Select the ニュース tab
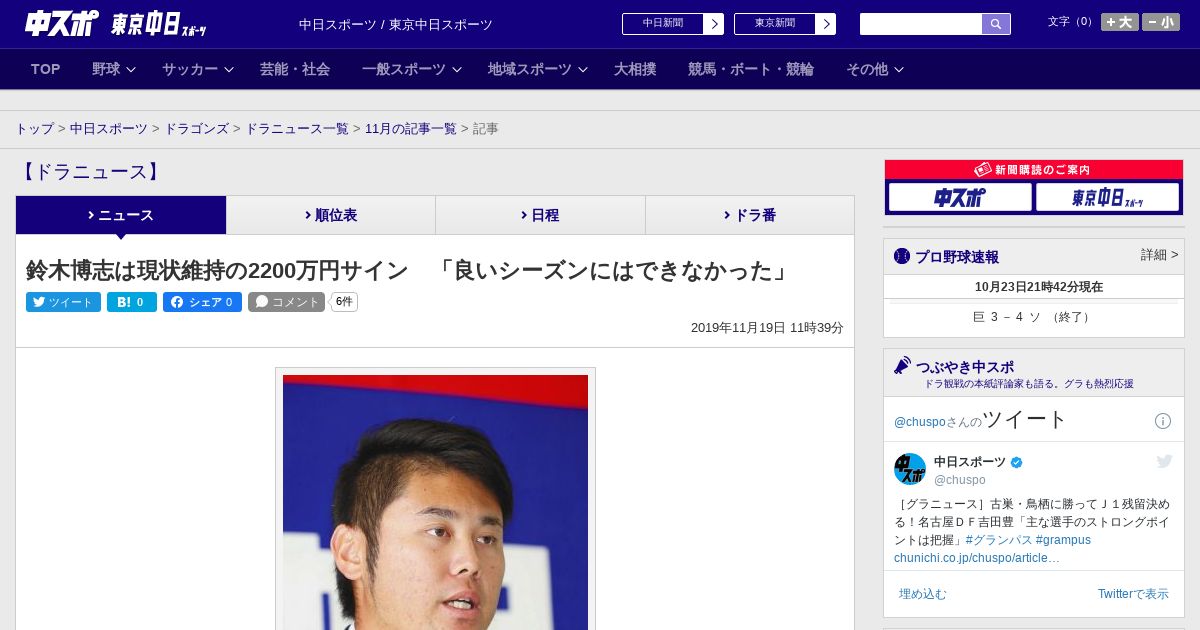 (121, 215)
